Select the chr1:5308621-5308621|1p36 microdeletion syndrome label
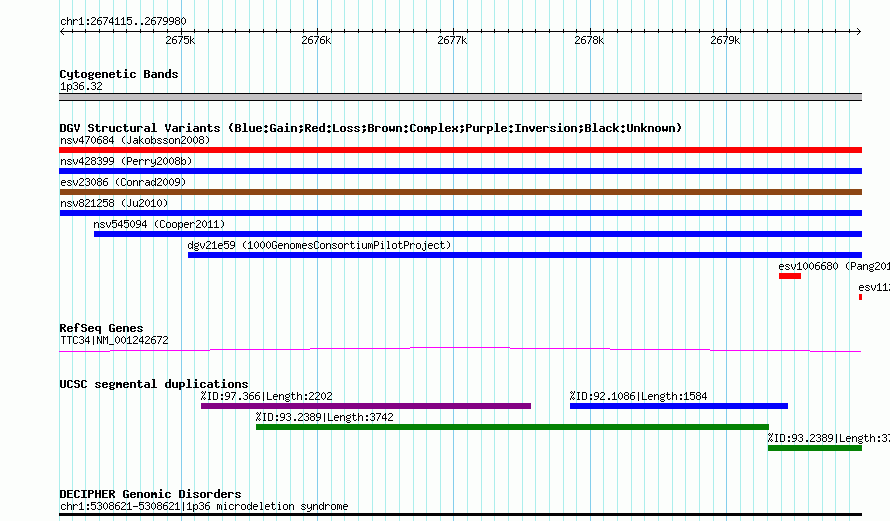This screenshot has height=521, width=890. 204,506
